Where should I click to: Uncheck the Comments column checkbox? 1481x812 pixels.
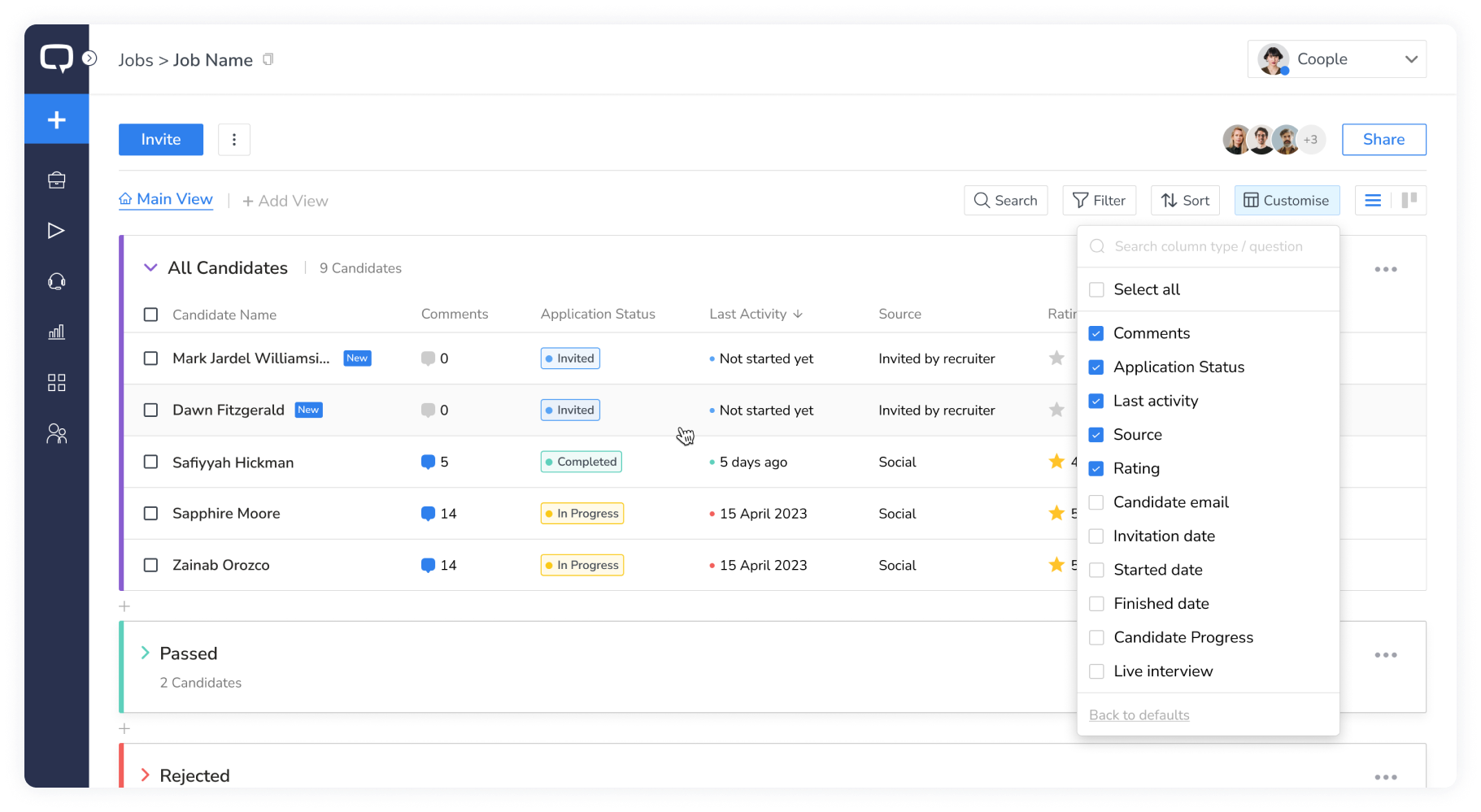coord(1096,333)
